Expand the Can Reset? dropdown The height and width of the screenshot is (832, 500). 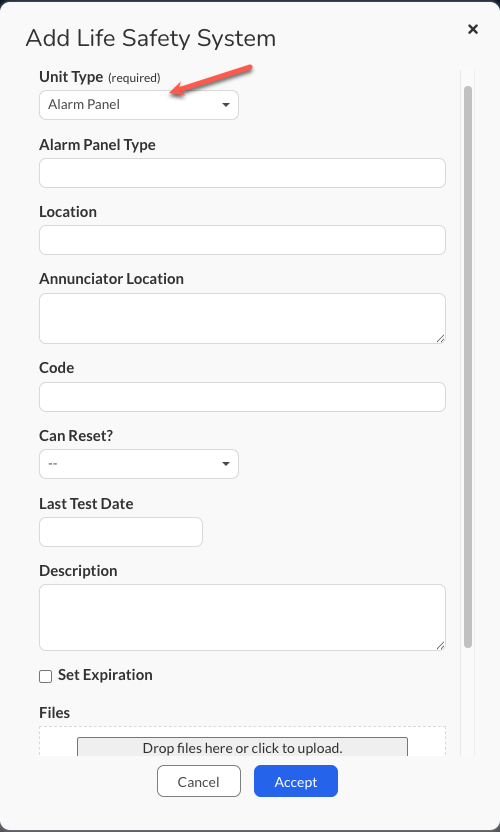click(x=139, y=464)
